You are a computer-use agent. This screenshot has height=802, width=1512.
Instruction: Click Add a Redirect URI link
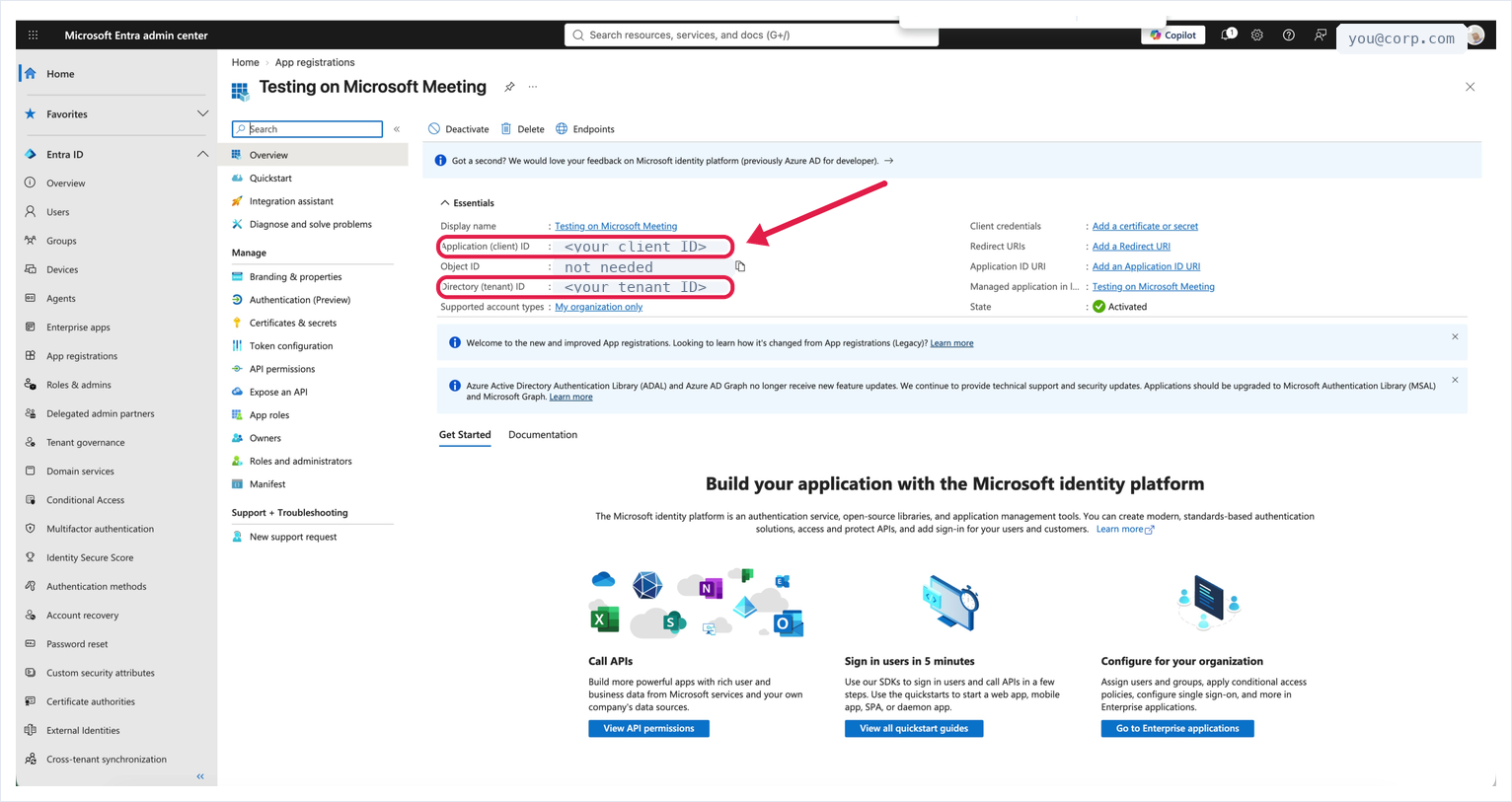point(1131,247)
